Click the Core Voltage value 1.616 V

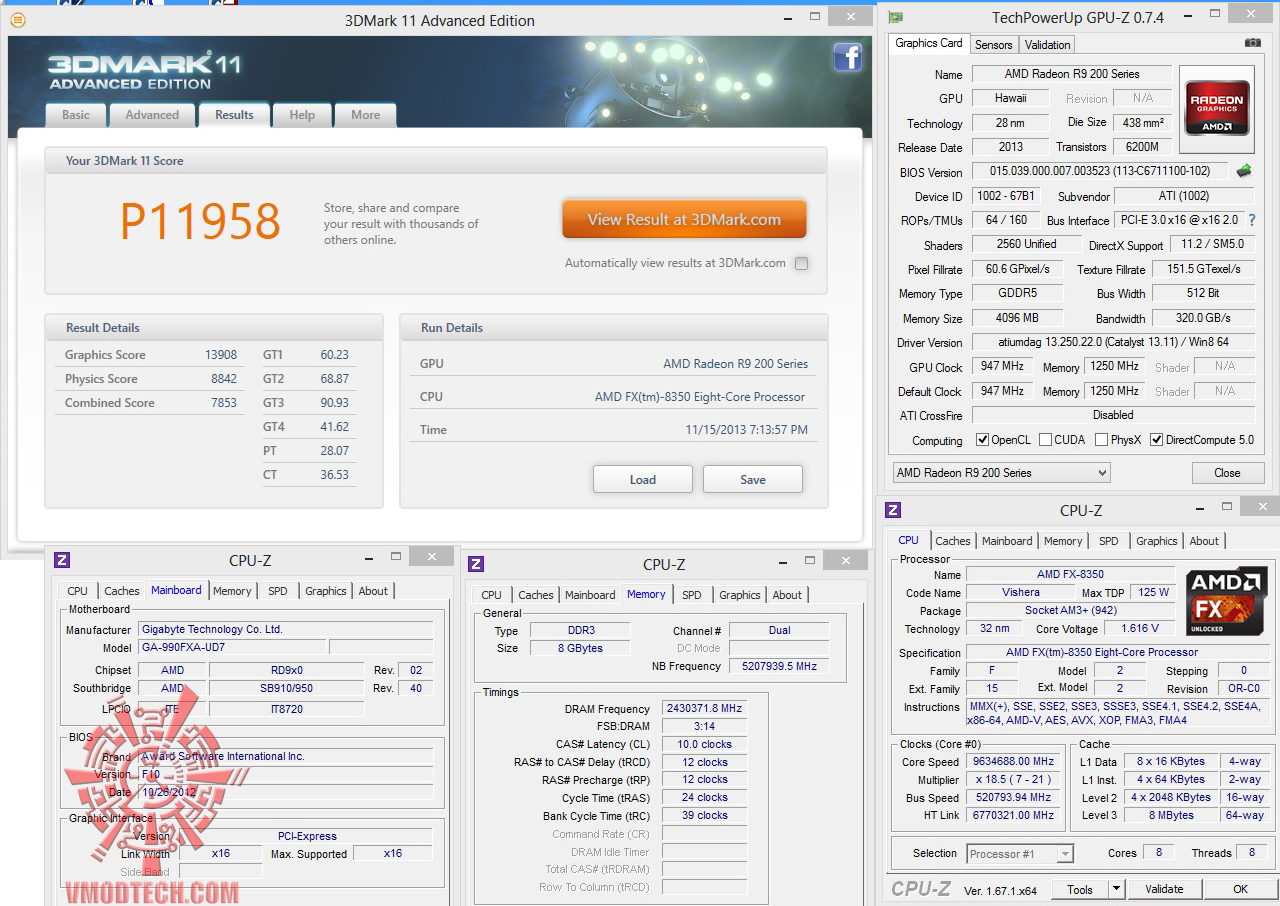[1141, 629]
